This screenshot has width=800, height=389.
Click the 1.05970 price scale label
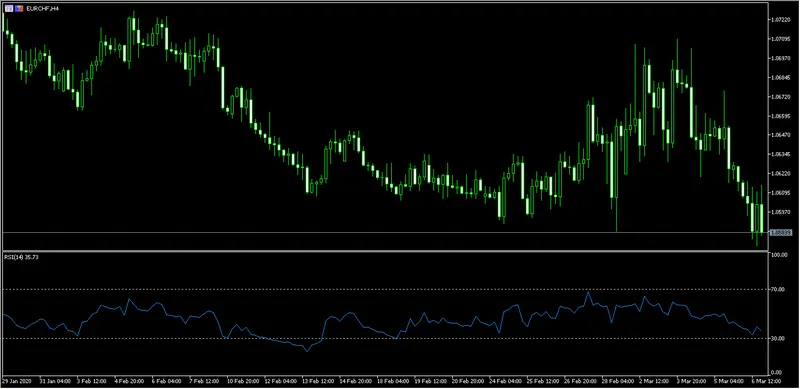point(781,212)
